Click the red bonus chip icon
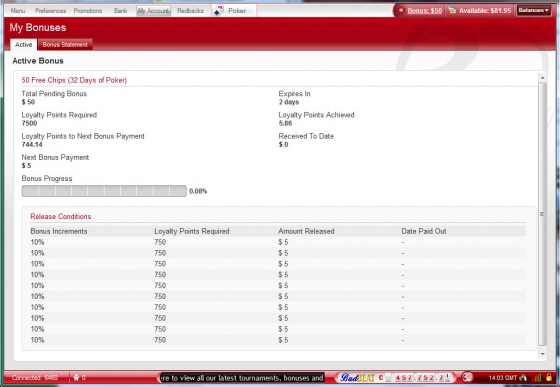 tap(401, 10)
